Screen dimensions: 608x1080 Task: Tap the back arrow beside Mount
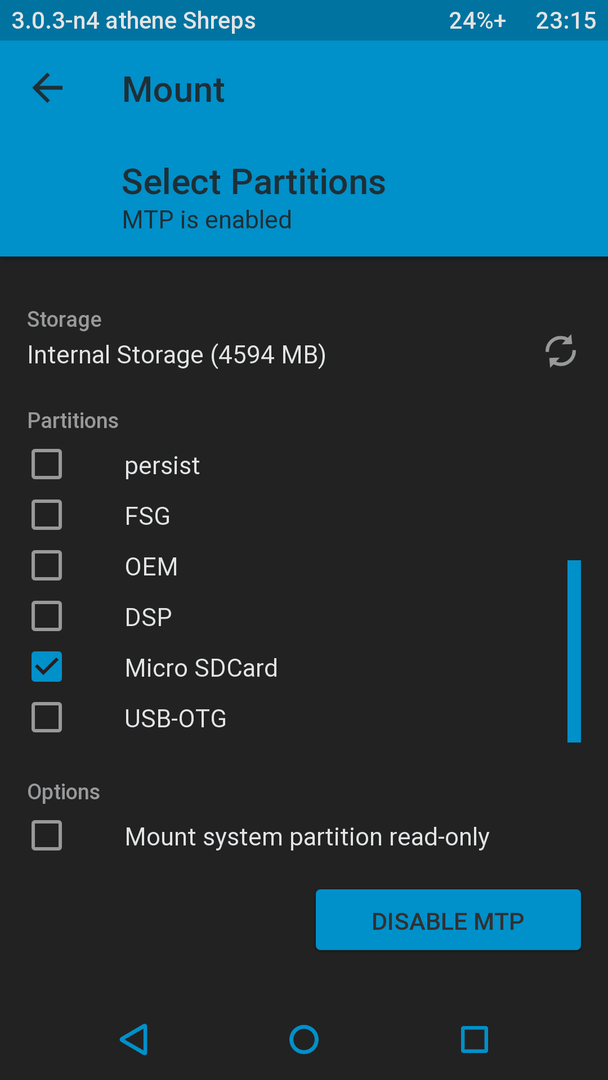(x=47, y=88)
